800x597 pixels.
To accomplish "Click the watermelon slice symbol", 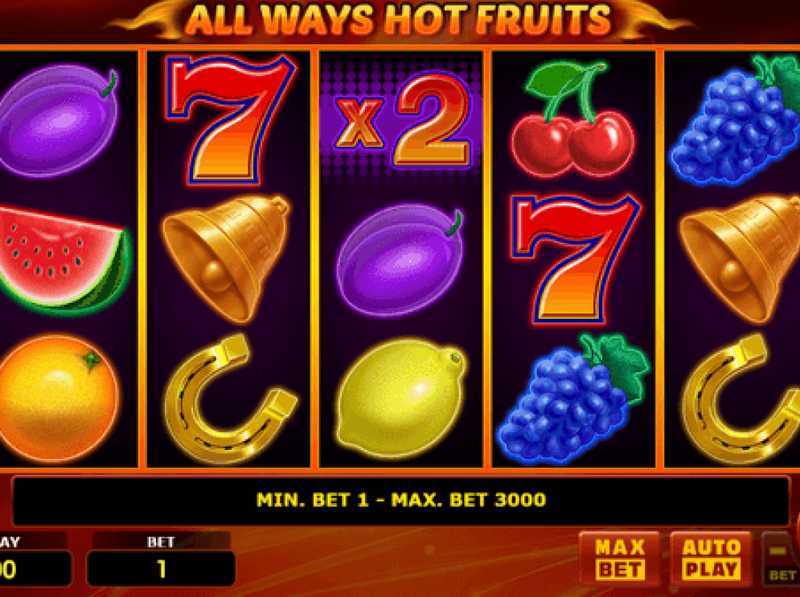I will point(63,259).
